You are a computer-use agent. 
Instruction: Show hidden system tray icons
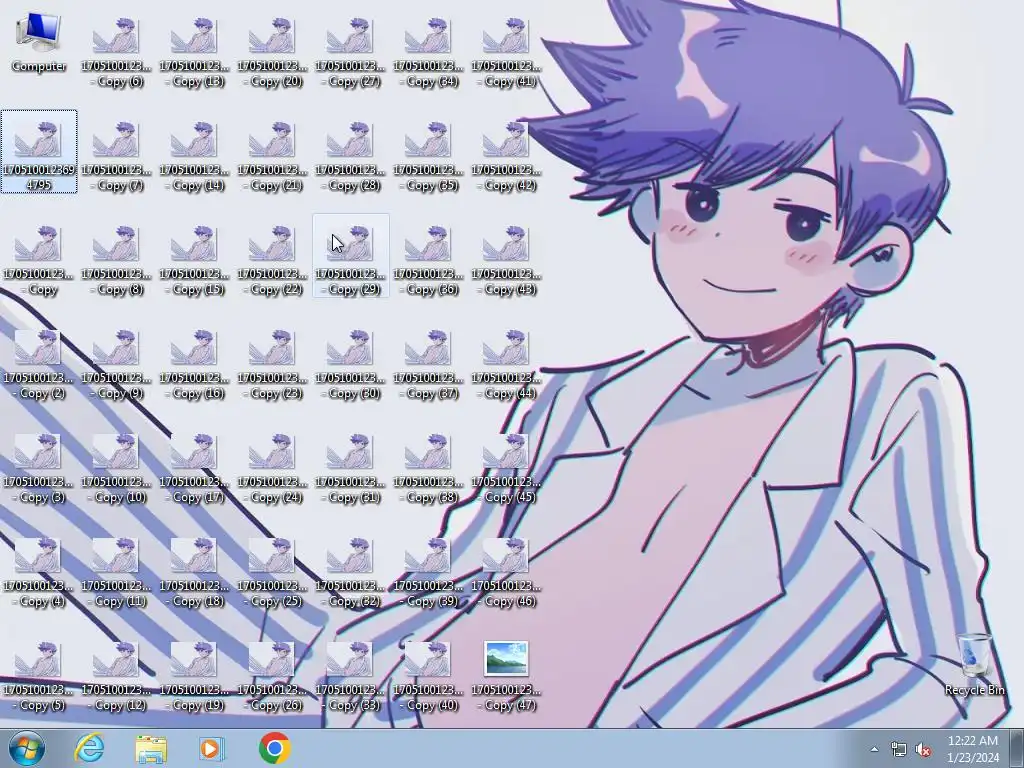874,749
